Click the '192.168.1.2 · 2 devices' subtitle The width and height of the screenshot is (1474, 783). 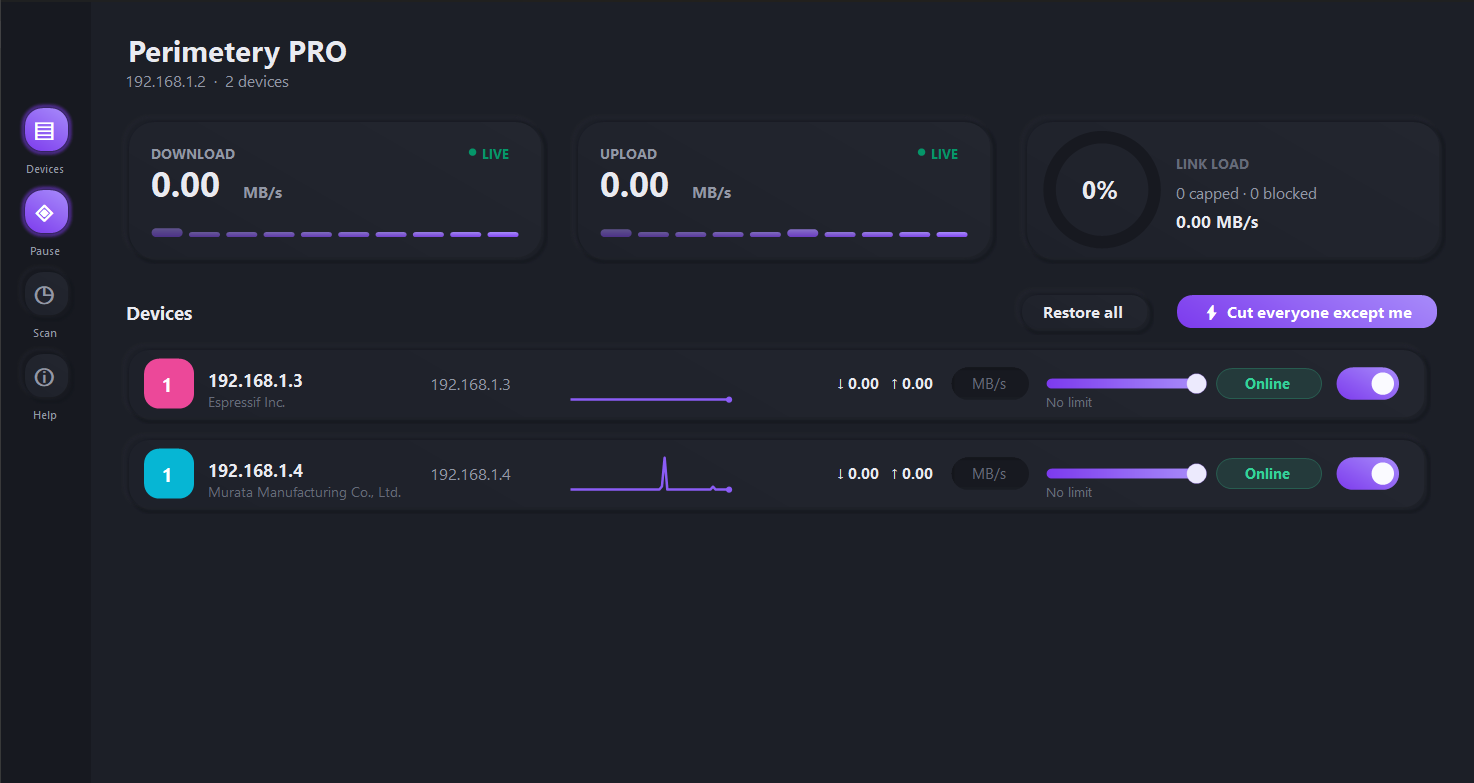pos(207,82)
